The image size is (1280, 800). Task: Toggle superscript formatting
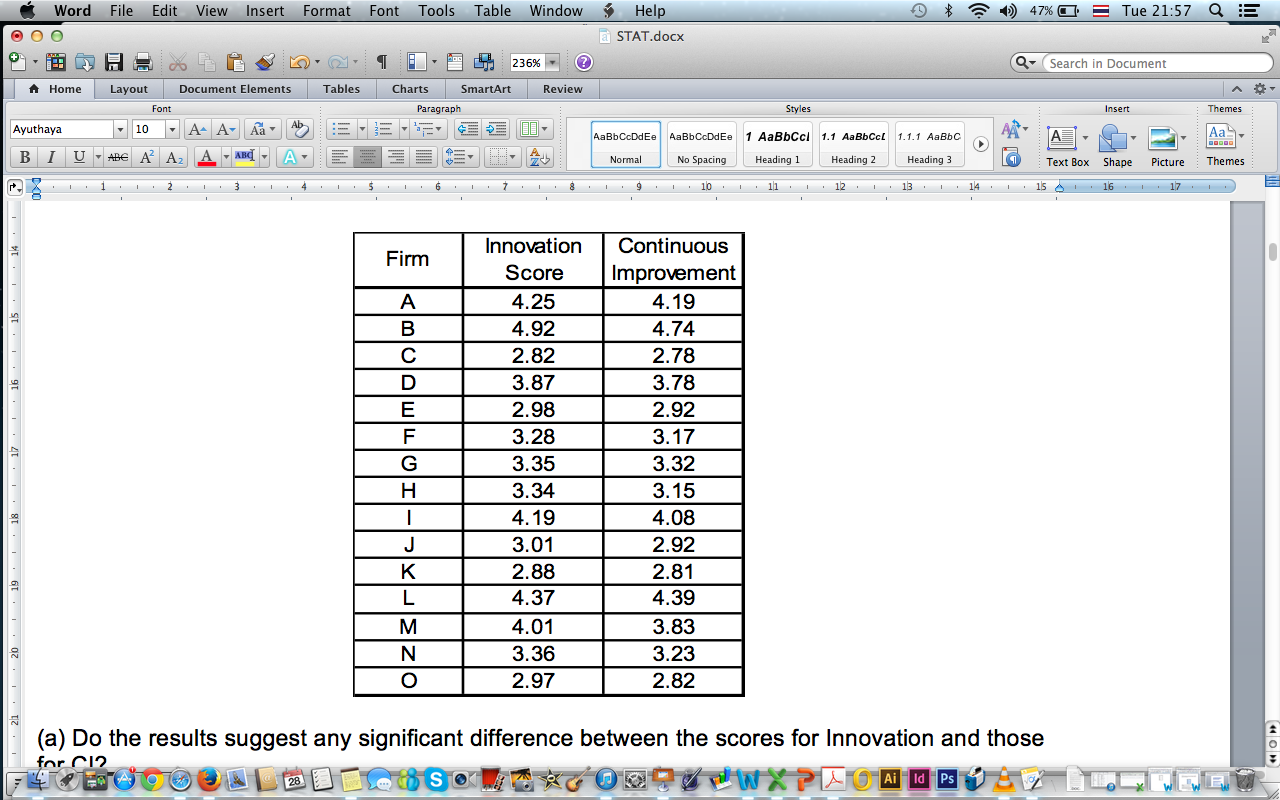pos(147,157)
